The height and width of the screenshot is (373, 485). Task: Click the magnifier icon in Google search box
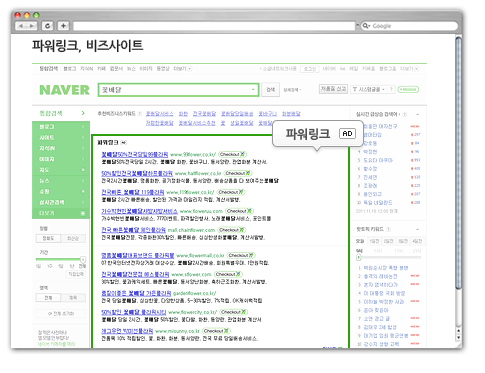tap(366, 26)
